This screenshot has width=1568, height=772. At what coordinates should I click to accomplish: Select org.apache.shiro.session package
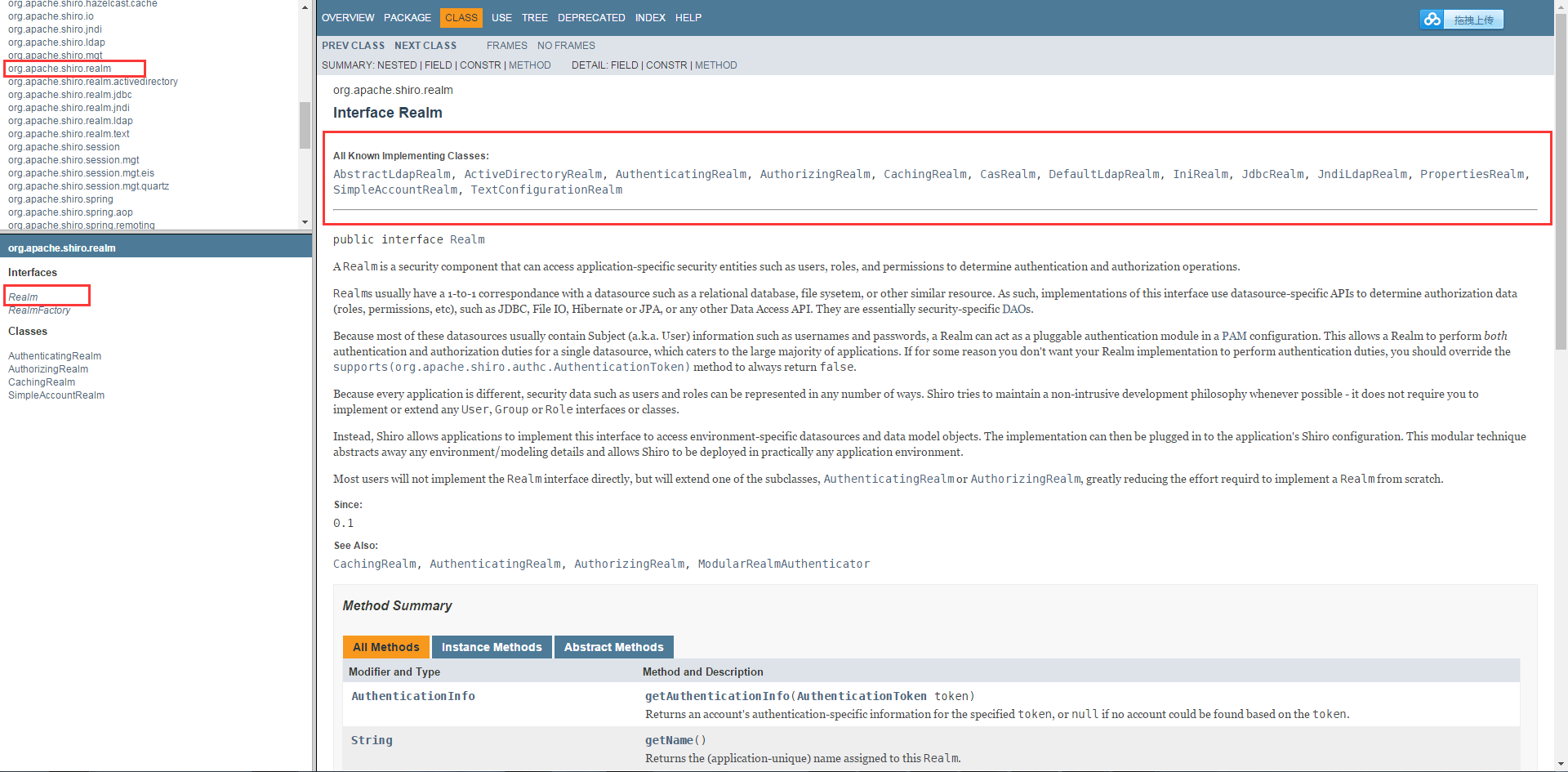pos(64,147)
